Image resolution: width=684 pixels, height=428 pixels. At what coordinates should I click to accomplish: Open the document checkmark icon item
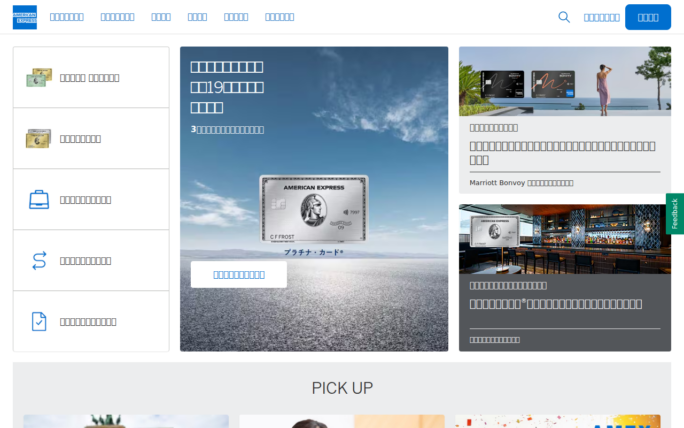39,321
